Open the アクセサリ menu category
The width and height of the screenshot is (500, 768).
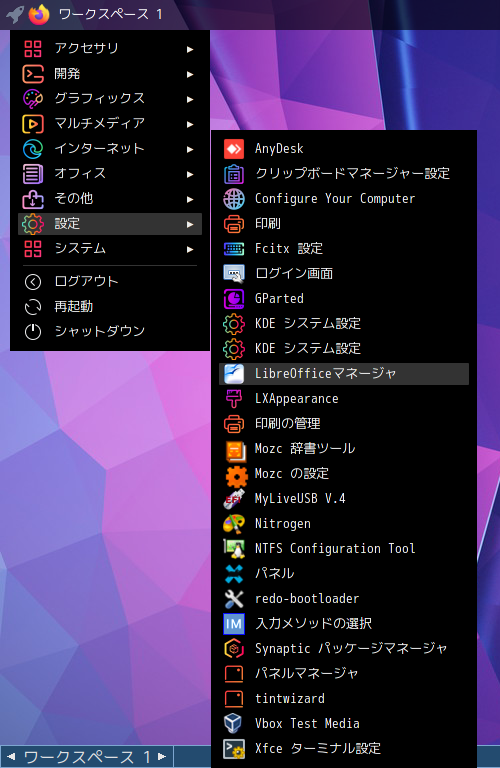110,48
